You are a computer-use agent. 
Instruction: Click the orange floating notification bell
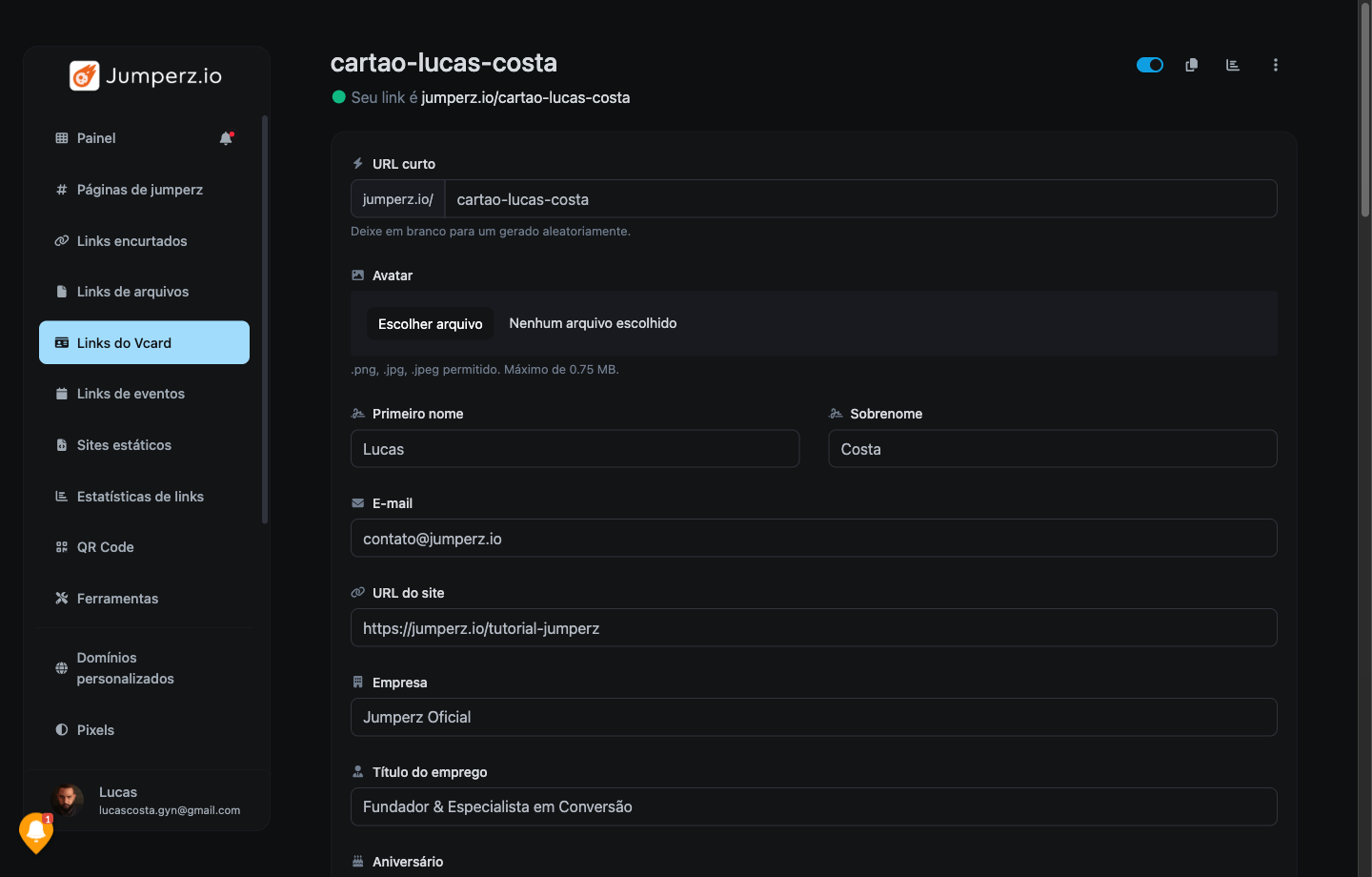pos(36,832)
